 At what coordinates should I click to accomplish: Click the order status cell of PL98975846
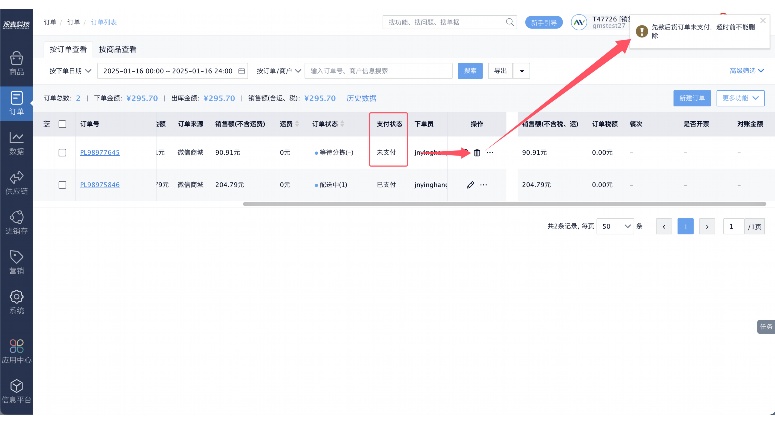click(331, 185)
